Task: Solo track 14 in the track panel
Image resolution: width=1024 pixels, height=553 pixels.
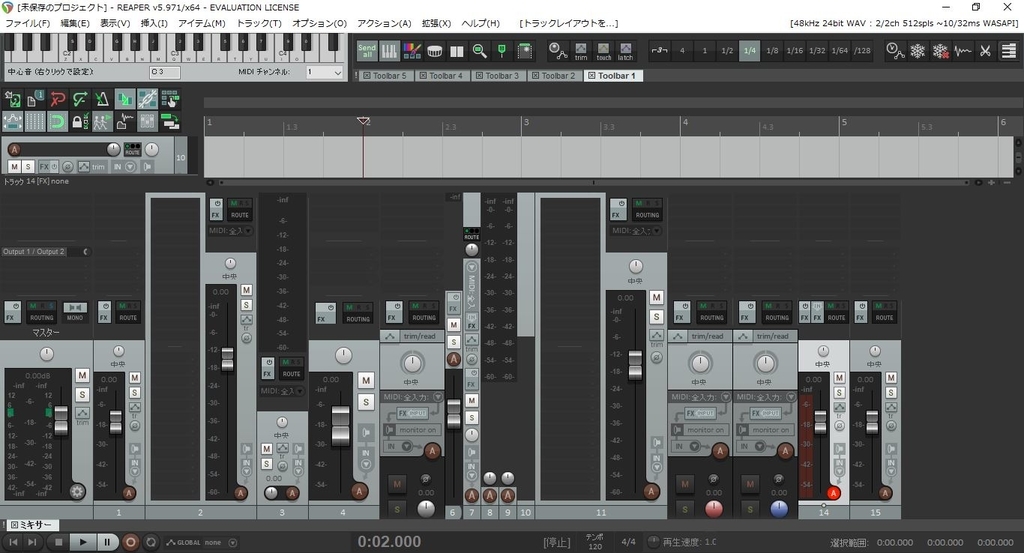Action: [x=27, y=166]
